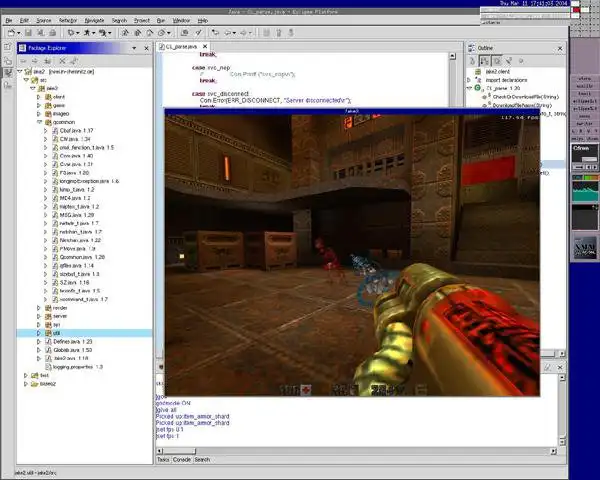Expand import declarations in the Outline
The width and height of the screenshot is (600, 480).
469,80
